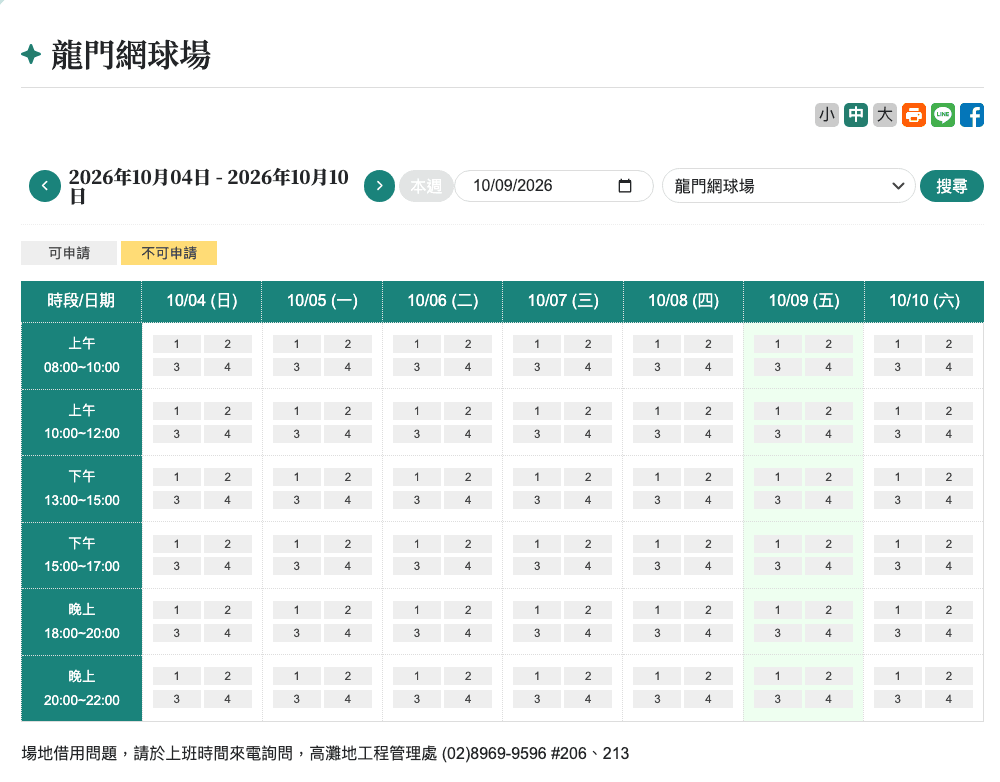Click the week range text 2026年10月04日
Image resolution: width=1000 pixels, height=782 pixels.
pos(140,177)
